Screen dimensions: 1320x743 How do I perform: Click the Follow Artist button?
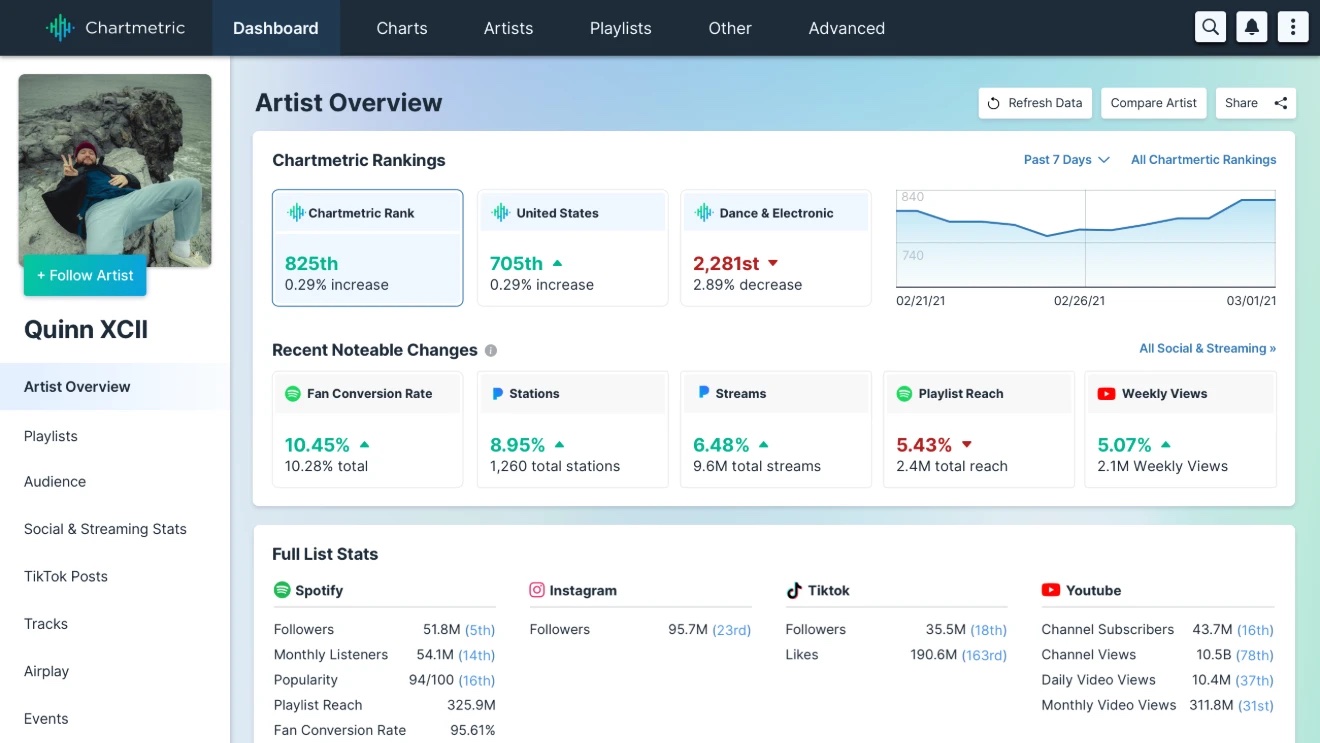pos(85,276)
